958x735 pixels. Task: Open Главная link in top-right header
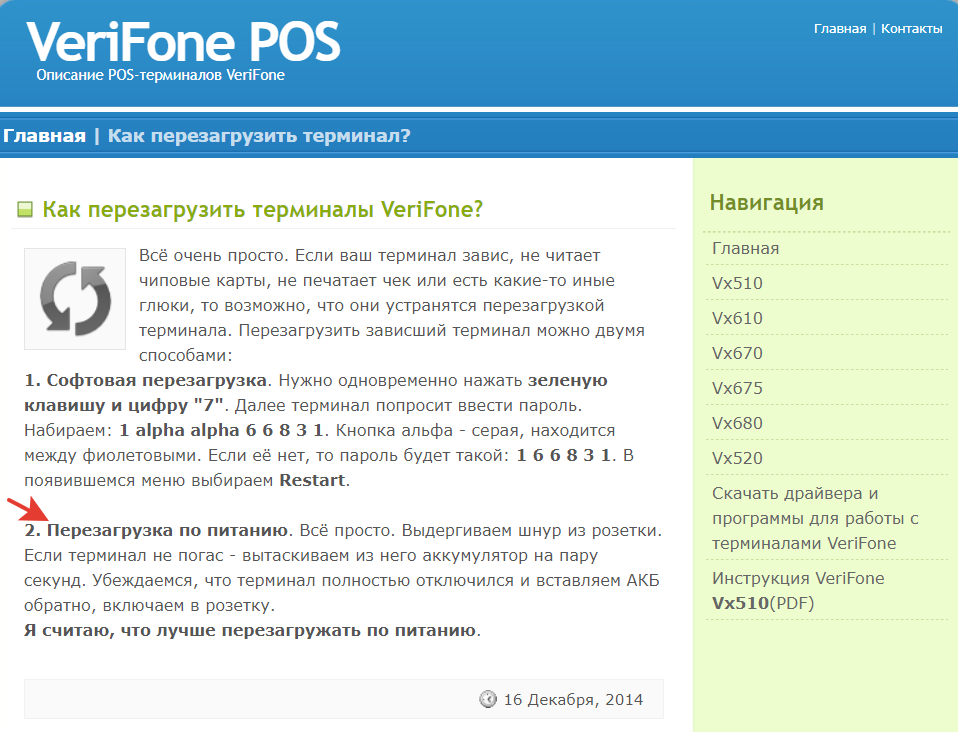(839, 29)
